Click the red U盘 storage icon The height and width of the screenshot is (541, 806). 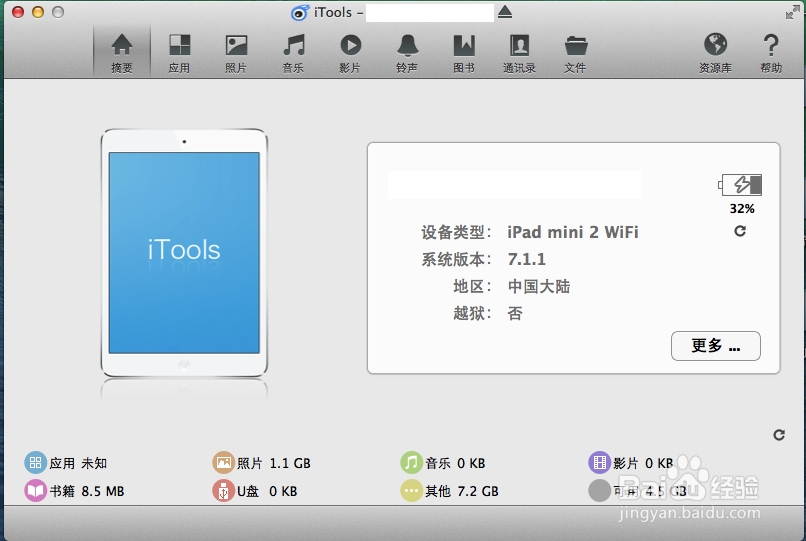coord(223,491)
